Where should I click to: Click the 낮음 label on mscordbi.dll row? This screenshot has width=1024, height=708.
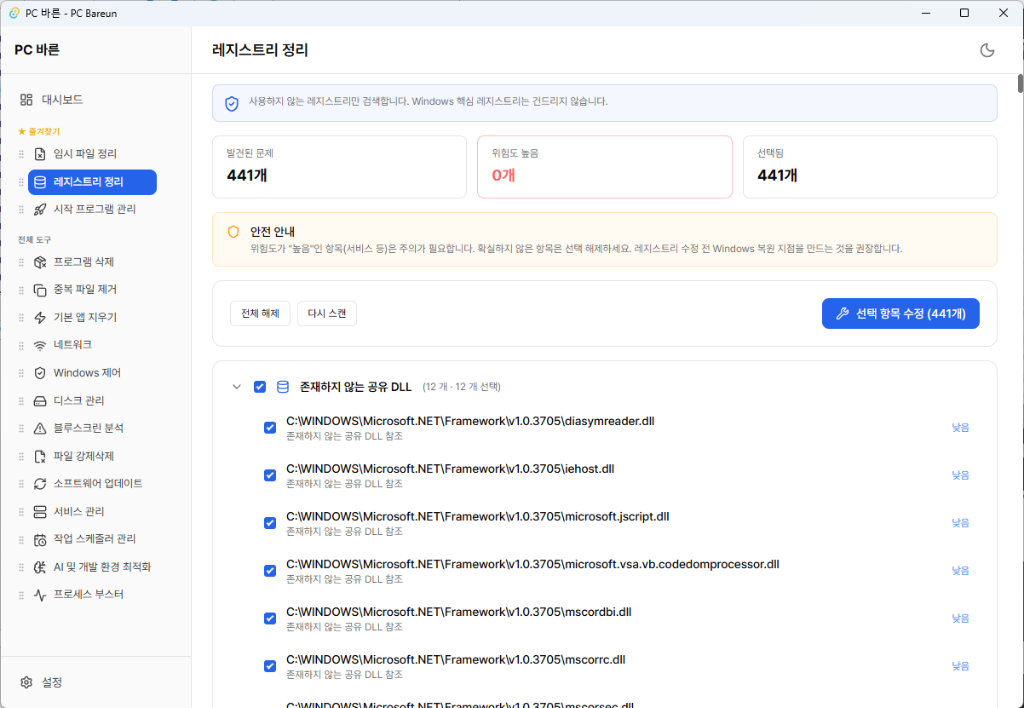pos(960,619)
